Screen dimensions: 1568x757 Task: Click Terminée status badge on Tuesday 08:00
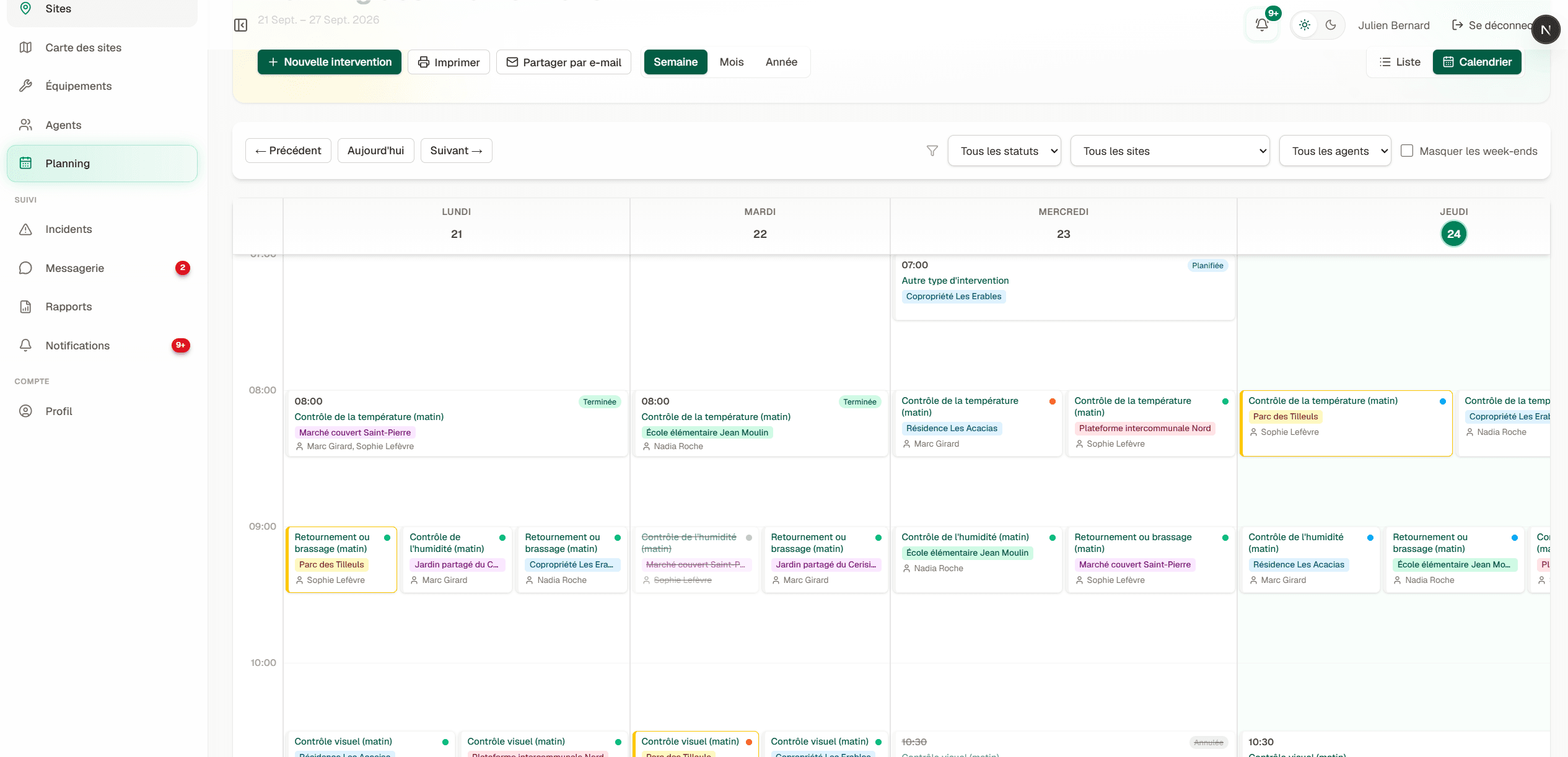[860, 402]
